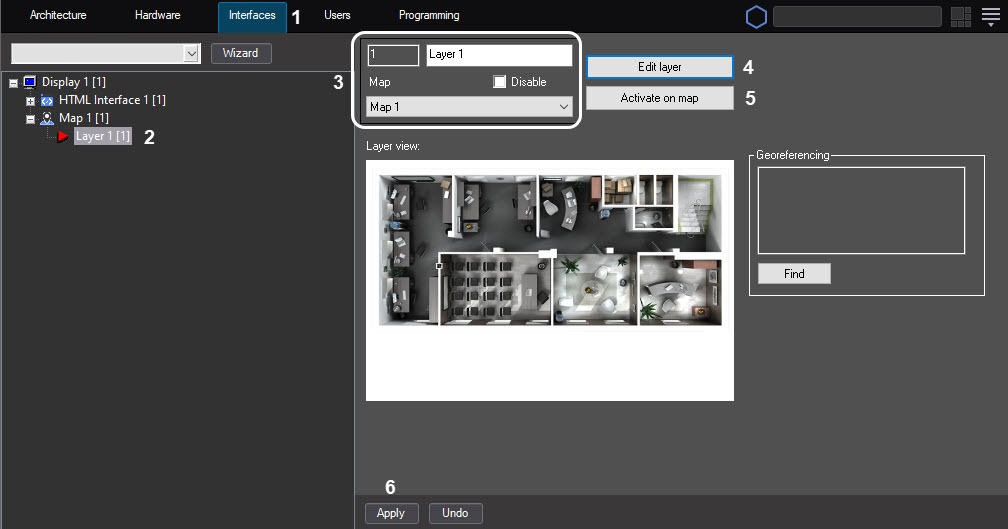Click the Georeferencing preview box
1008x529 pixels.
[x=861, y=210]
